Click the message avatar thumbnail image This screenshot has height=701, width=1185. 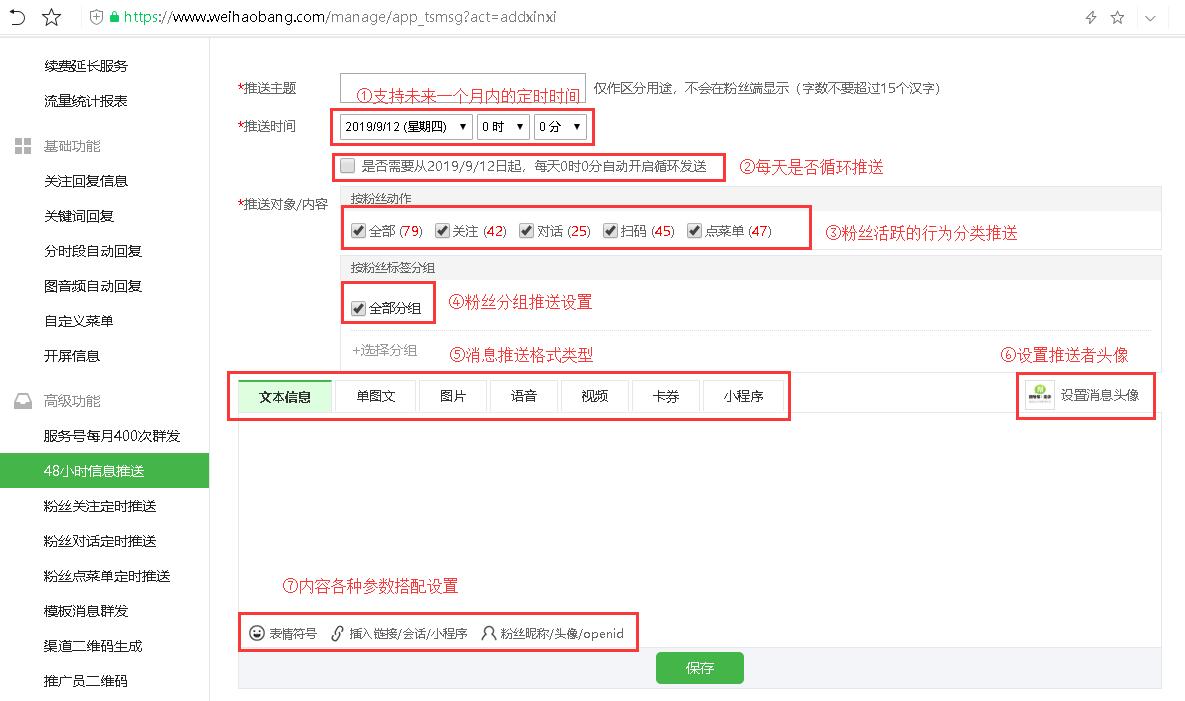click(1039, 394)
